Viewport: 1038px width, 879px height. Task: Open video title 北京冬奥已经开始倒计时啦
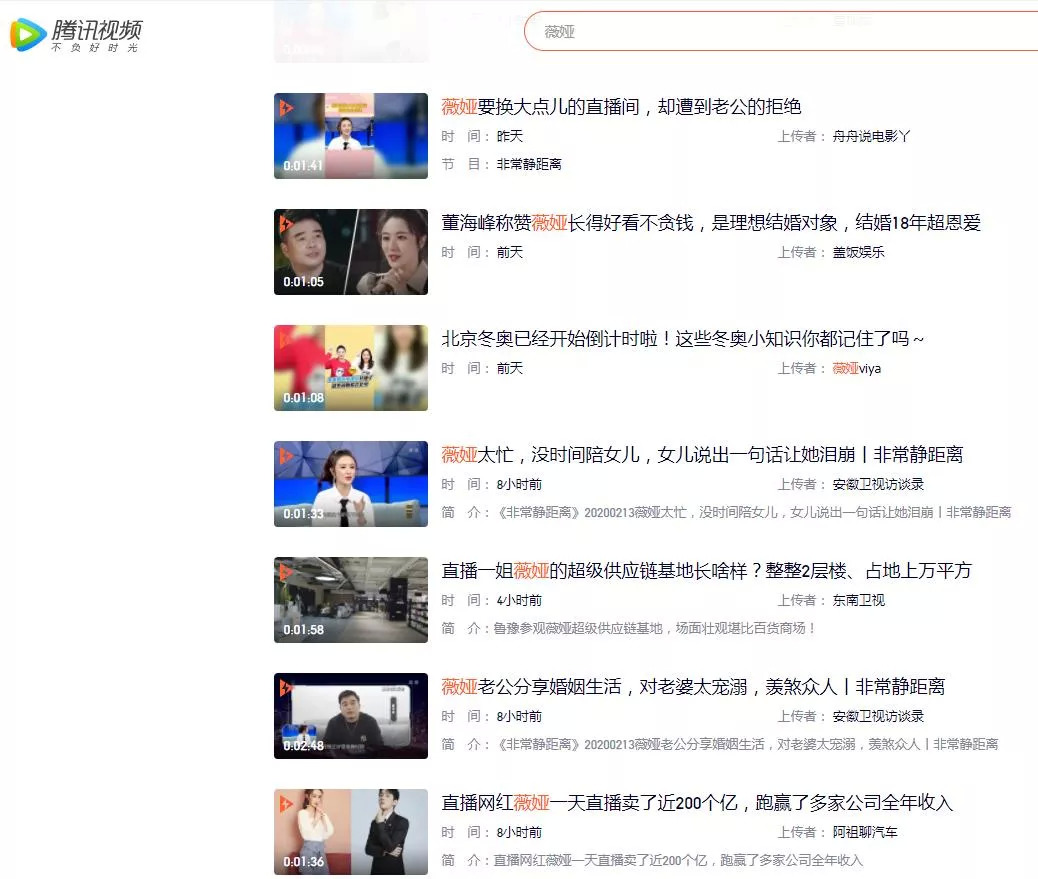(x=683, y=339)
